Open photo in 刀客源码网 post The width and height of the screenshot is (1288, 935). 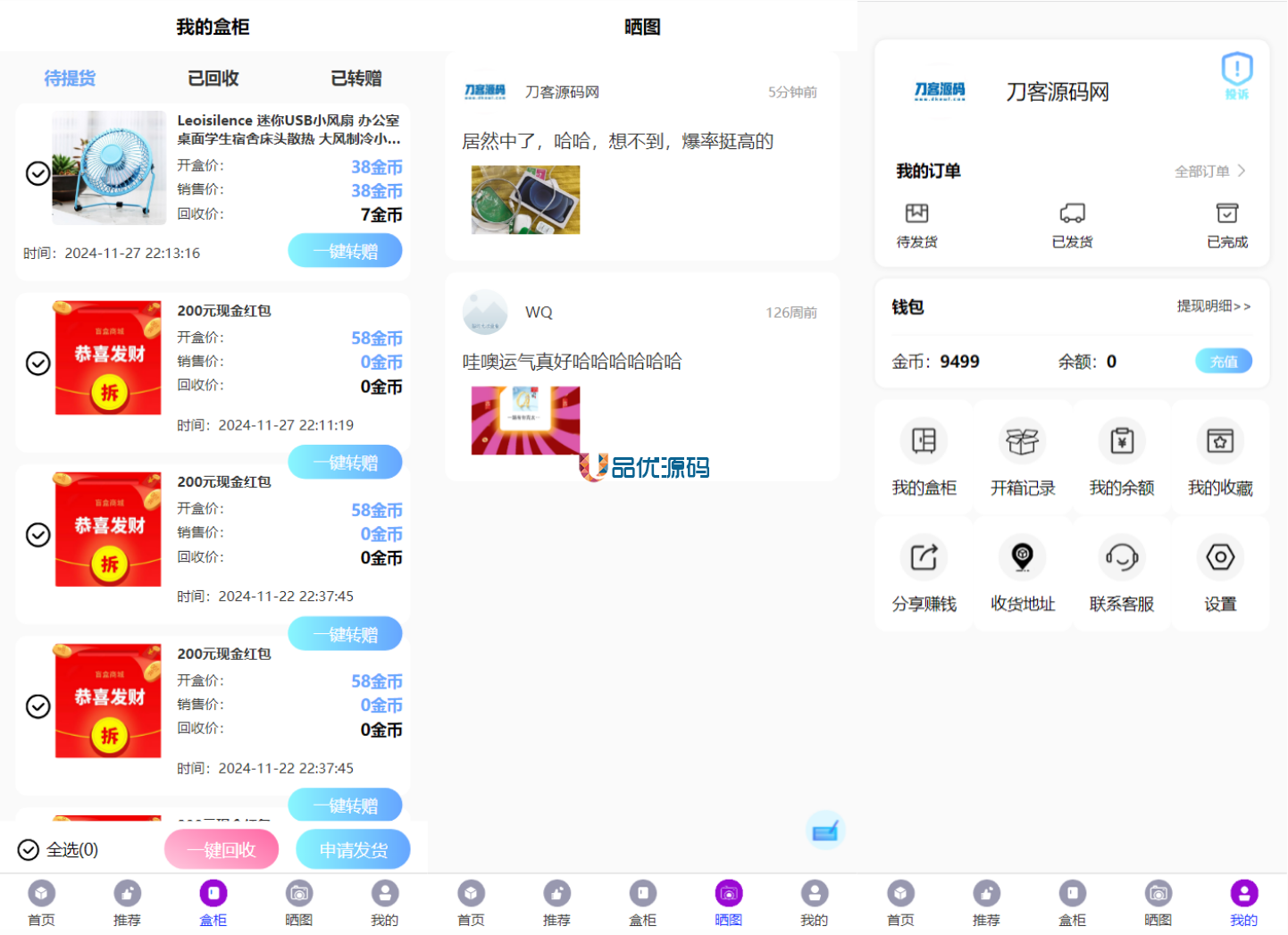click(x=525, y=200)
